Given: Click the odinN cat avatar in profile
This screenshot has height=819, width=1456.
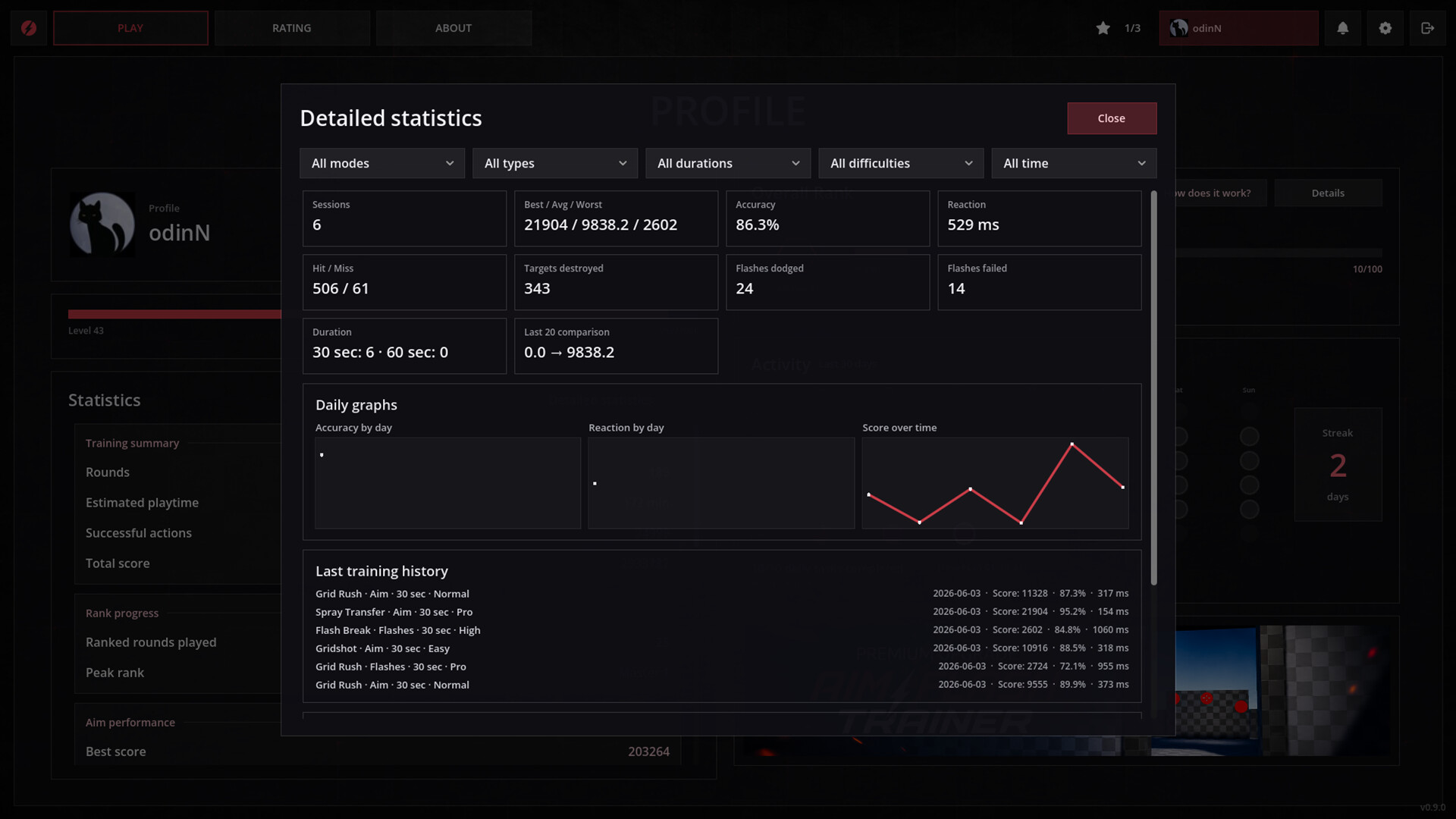Looking at the screenshot, I should tap(102, 224).
